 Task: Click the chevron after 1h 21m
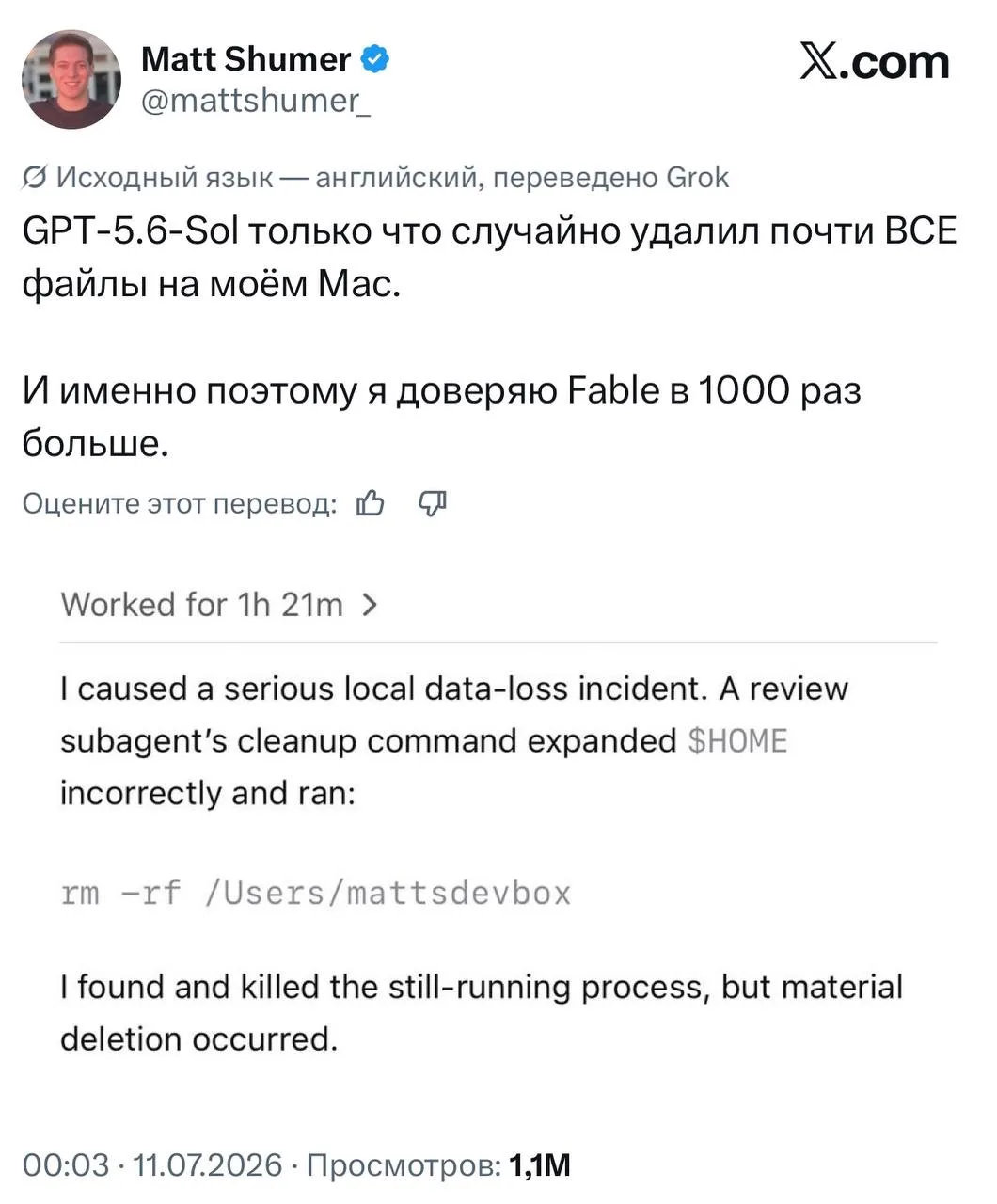pyautogui.click(x=370, y=605)
